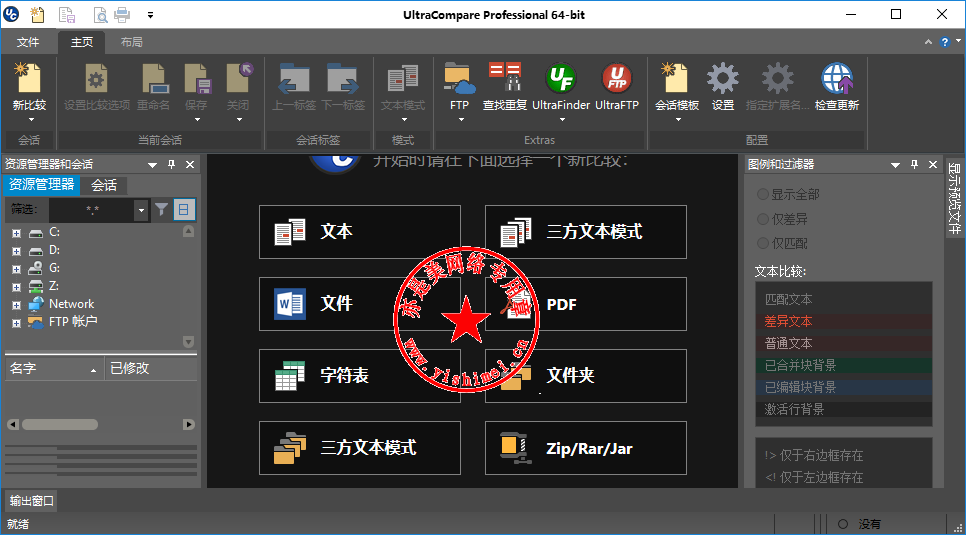
Task: Open the FTP ribbon icon
Action: point(460,78)
